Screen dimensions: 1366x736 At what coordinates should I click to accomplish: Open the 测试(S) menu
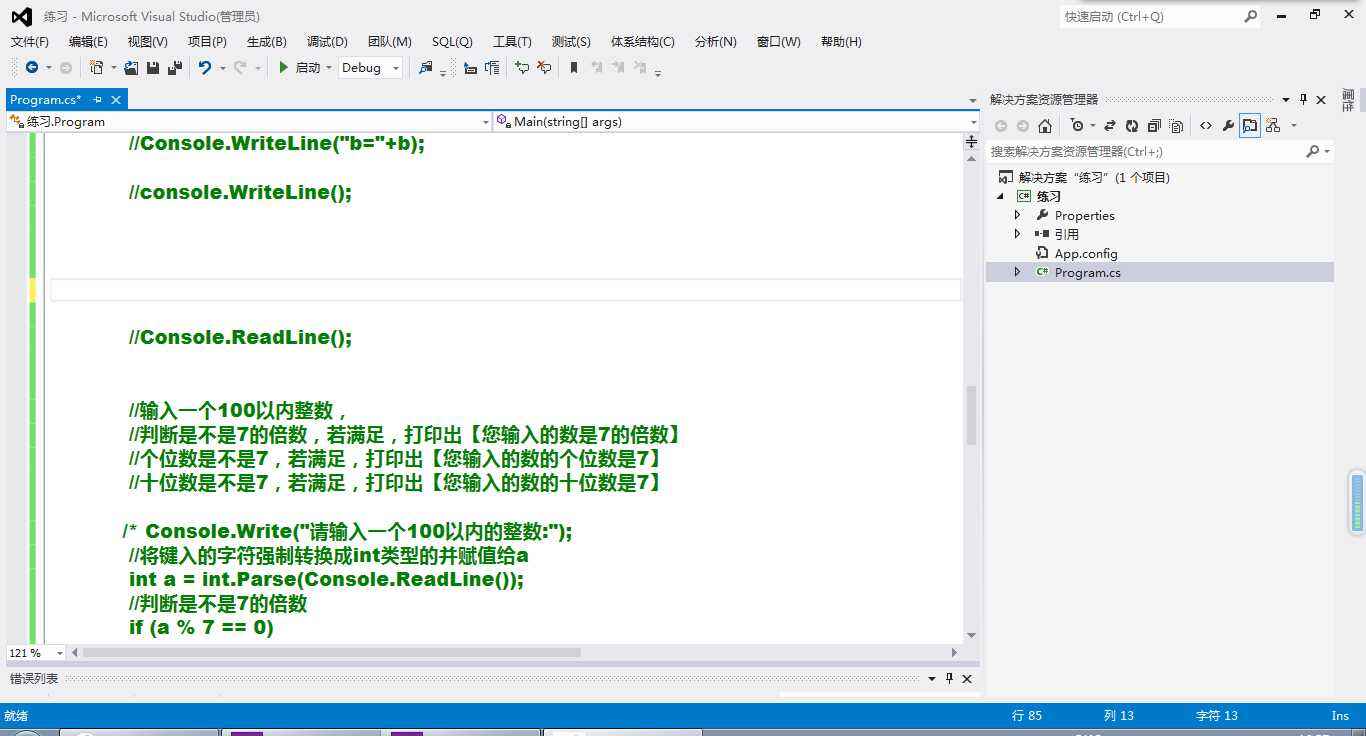pos(571,41)
